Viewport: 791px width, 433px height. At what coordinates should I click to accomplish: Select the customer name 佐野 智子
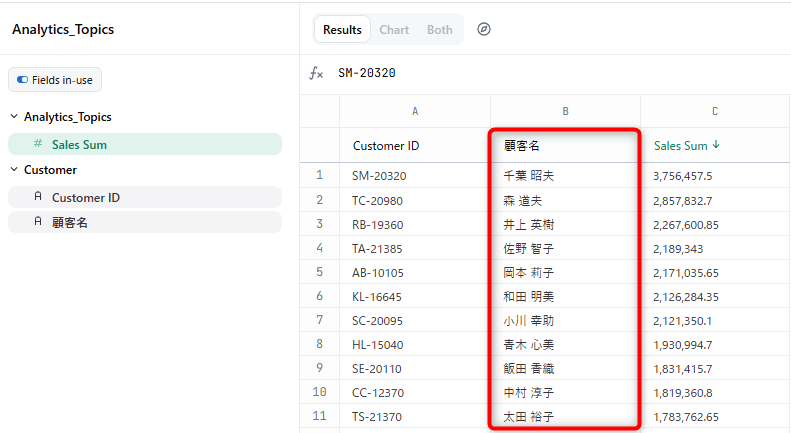pos(528,248)
